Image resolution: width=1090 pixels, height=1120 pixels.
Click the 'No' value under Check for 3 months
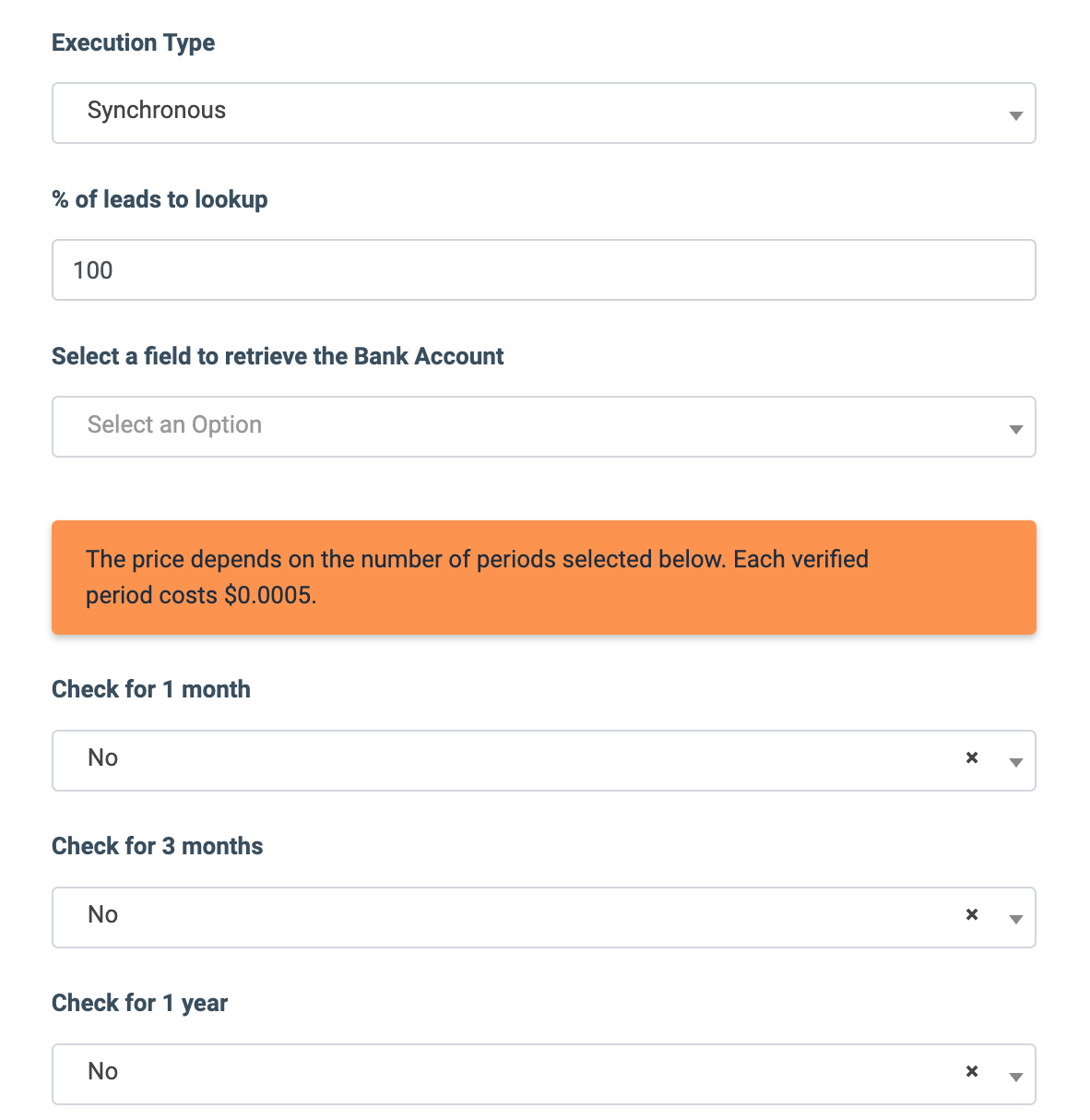[102, 915]
